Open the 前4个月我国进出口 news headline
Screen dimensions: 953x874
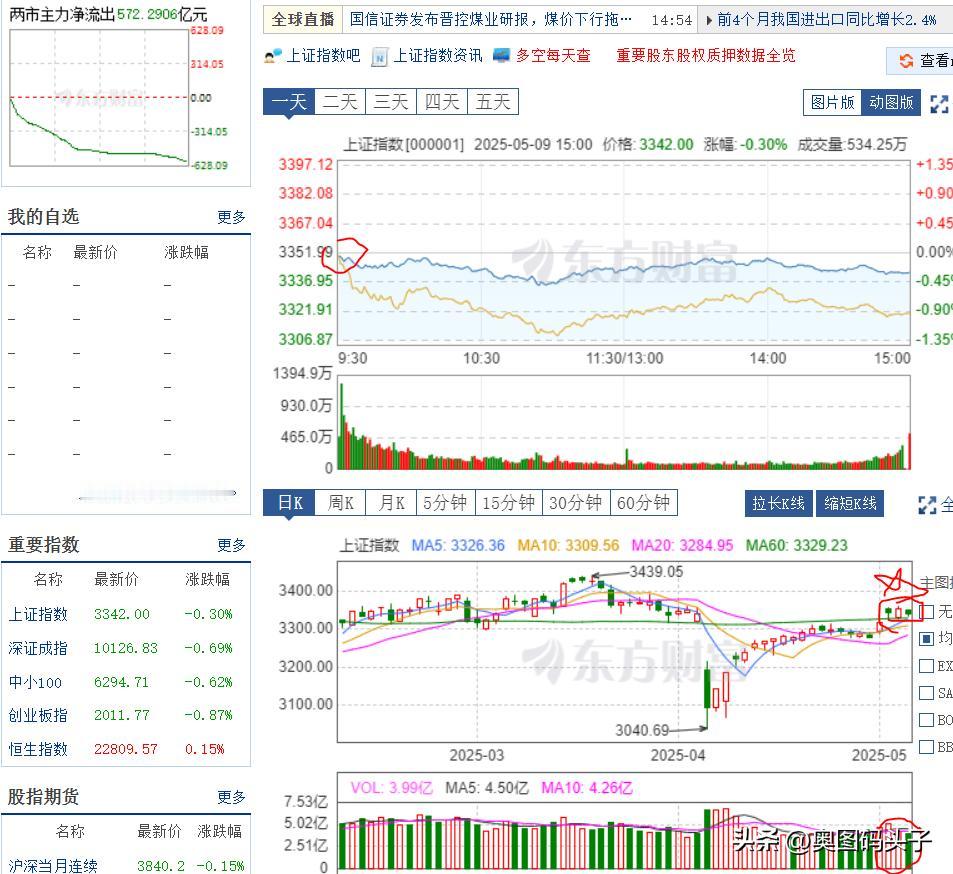(x=827, y=20)
